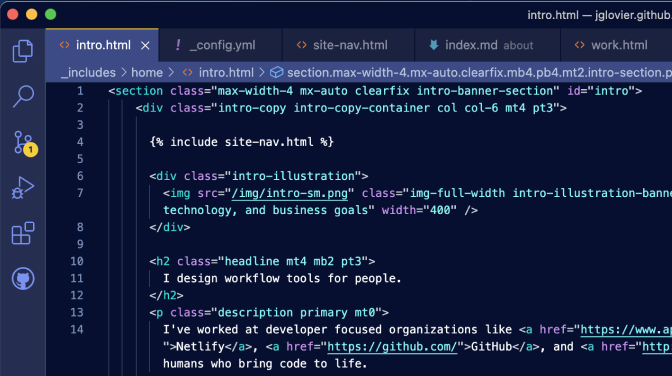Switch to the _config.yml tab
This screenshot has height=376, width=672.
pos(220,45)
